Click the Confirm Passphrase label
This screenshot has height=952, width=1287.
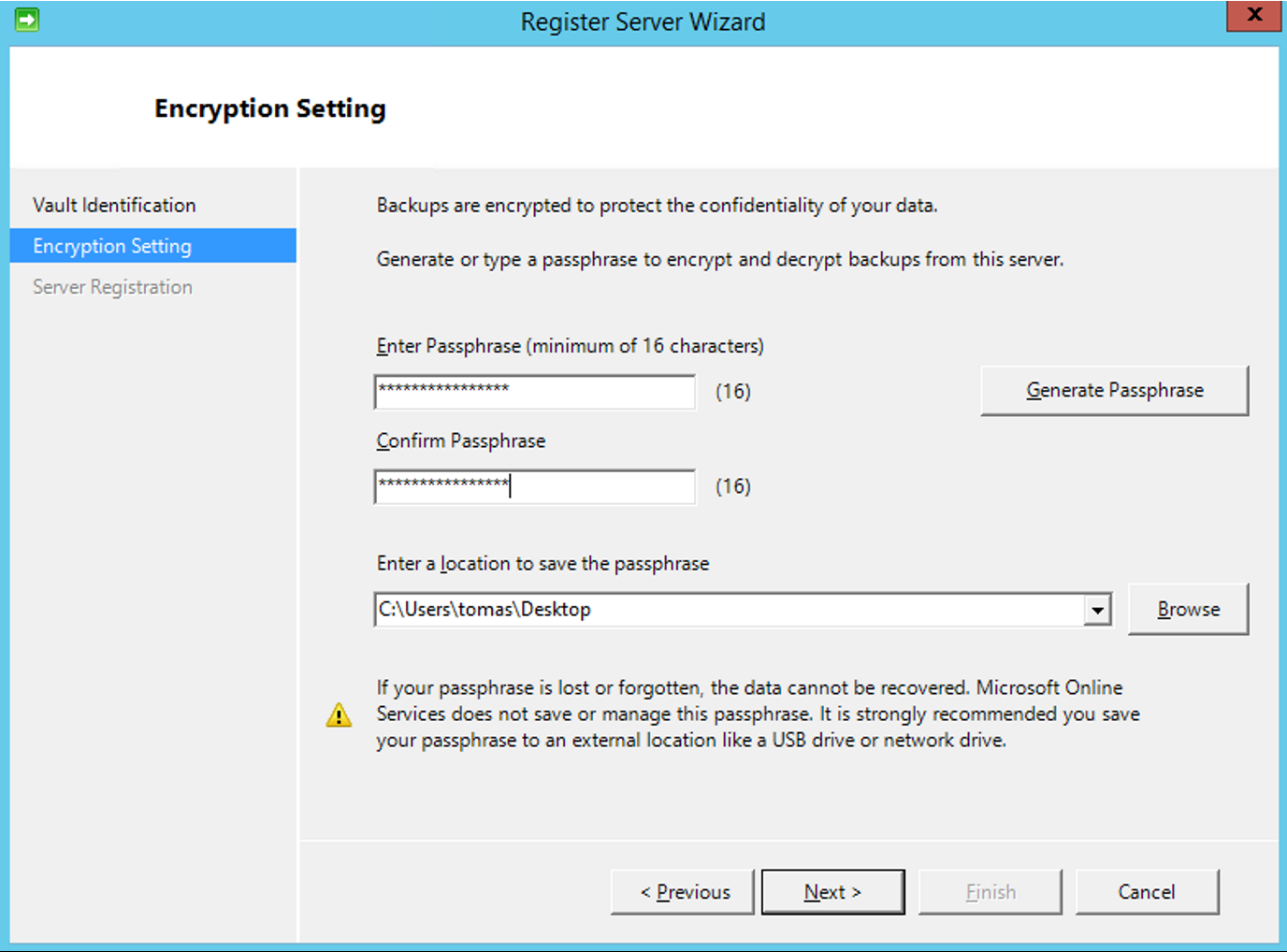pyautogui.click(x=460, y=440)
